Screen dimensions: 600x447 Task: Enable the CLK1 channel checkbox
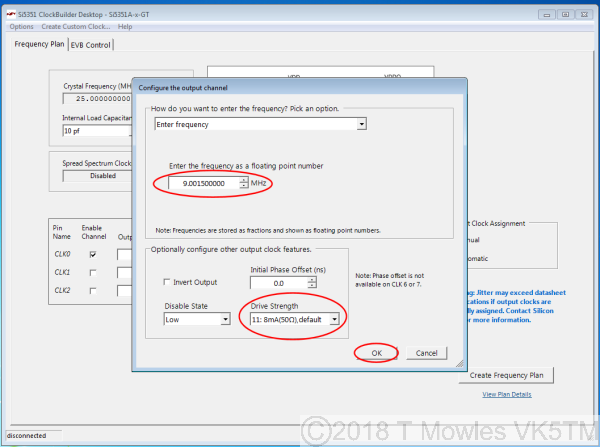tap(93, 271)
